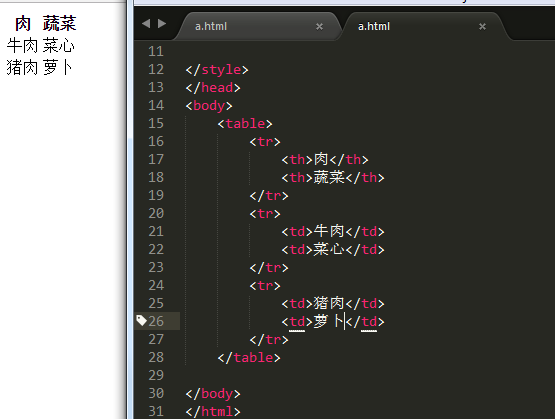The width and height of the screenshot is (555, 419).
Task: Click the 菜心 cell in the browser preview
Action: [59, 46]
